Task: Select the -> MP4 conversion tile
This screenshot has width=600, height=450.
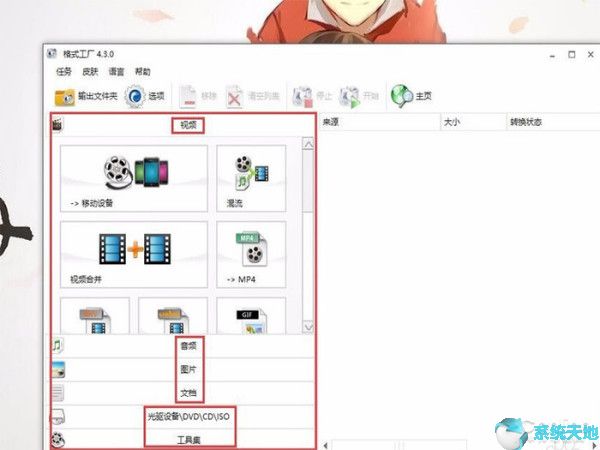Action: point(251,254)
